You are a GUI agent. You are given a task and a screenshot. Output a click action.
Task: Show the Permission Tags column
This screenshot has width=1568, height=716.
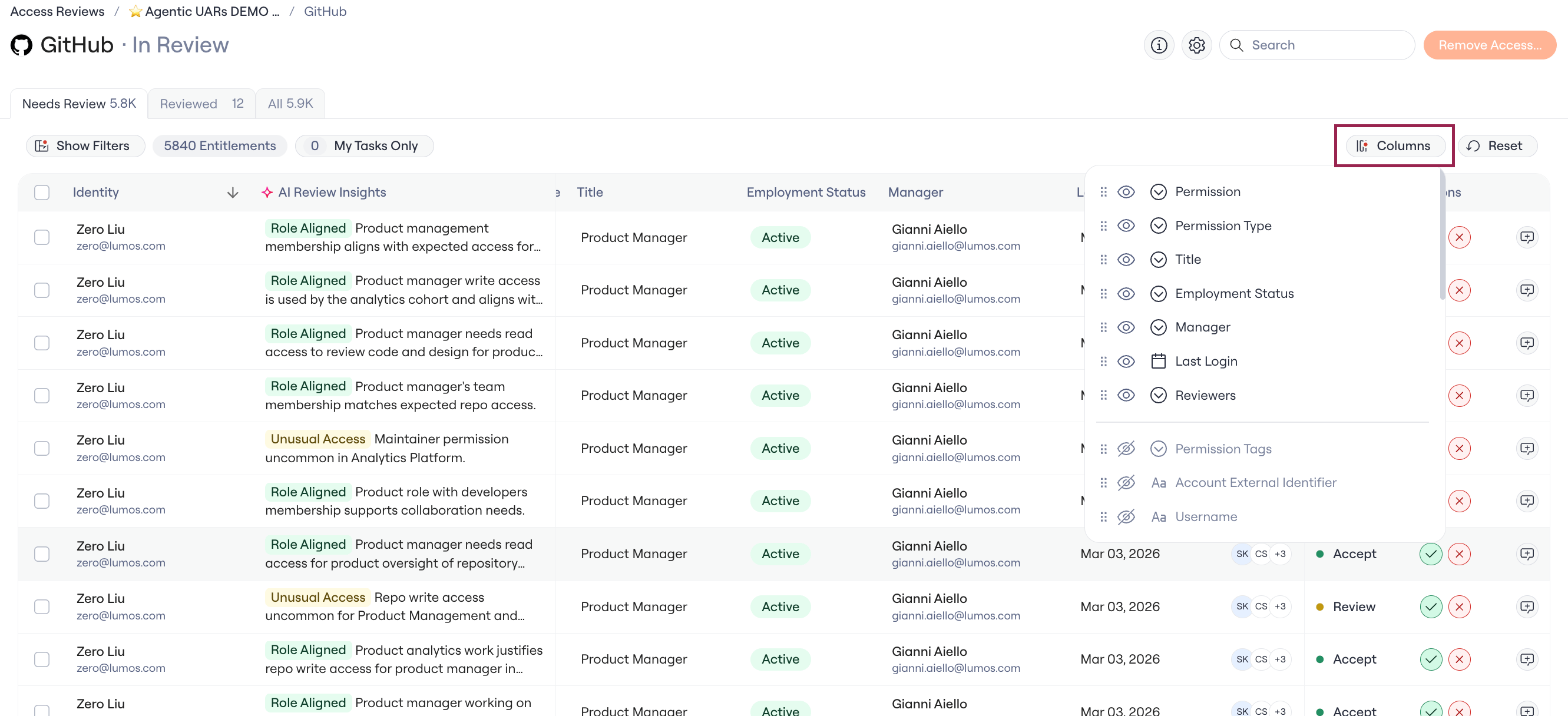[1126, 449]
